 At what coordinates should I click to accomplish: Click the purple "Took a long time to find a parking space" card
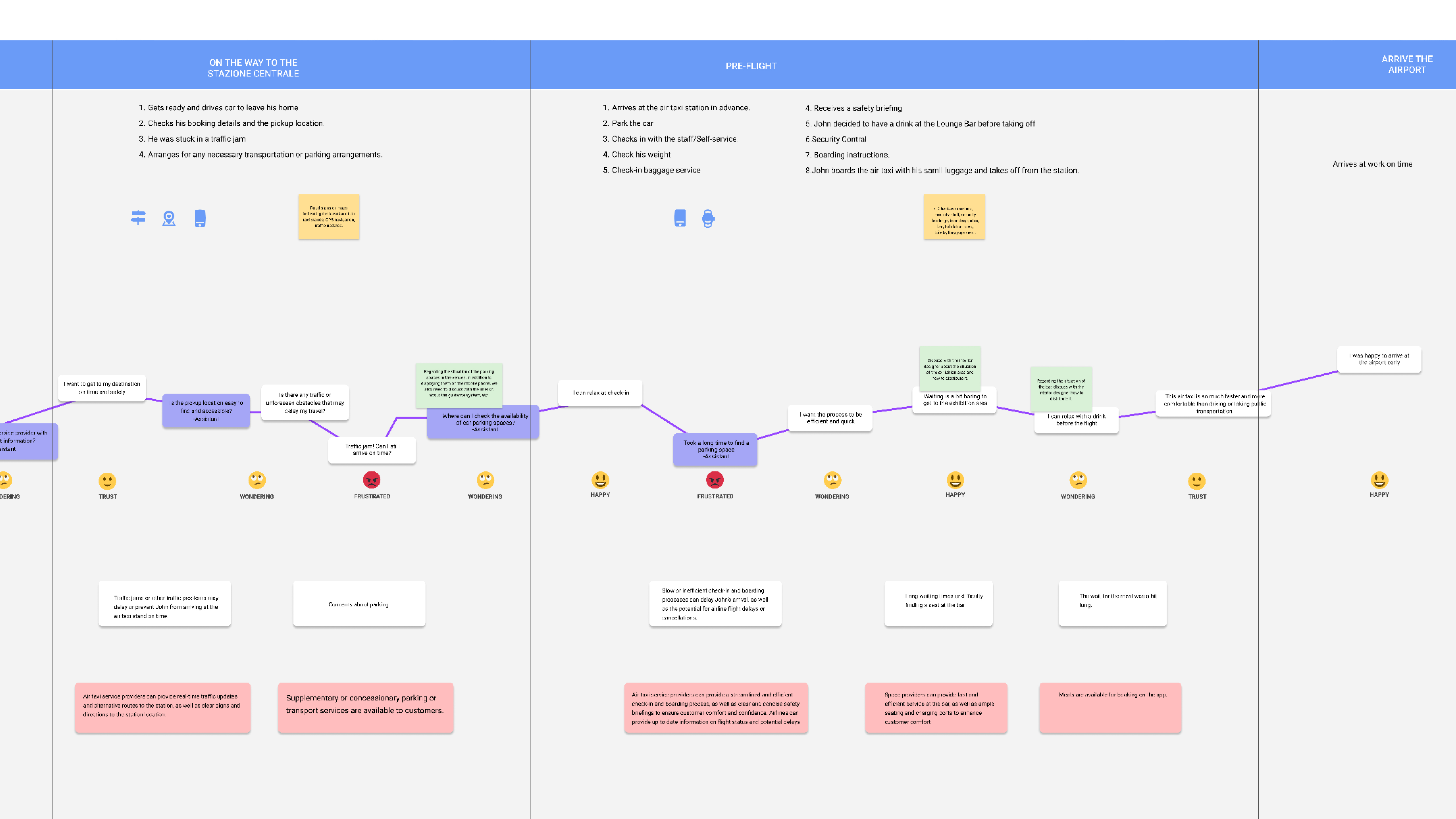(715, 449)
